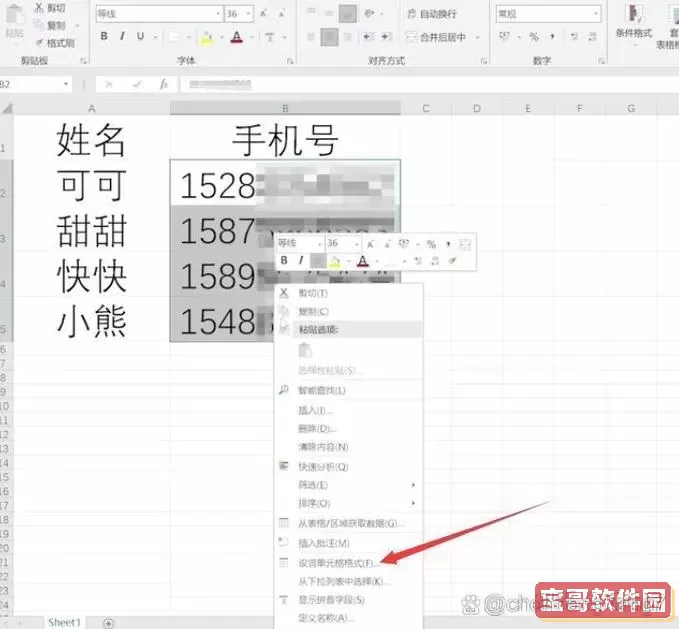
Task: Choose Insert Comment 插入批注(M) in context menu
Action: 349,543
